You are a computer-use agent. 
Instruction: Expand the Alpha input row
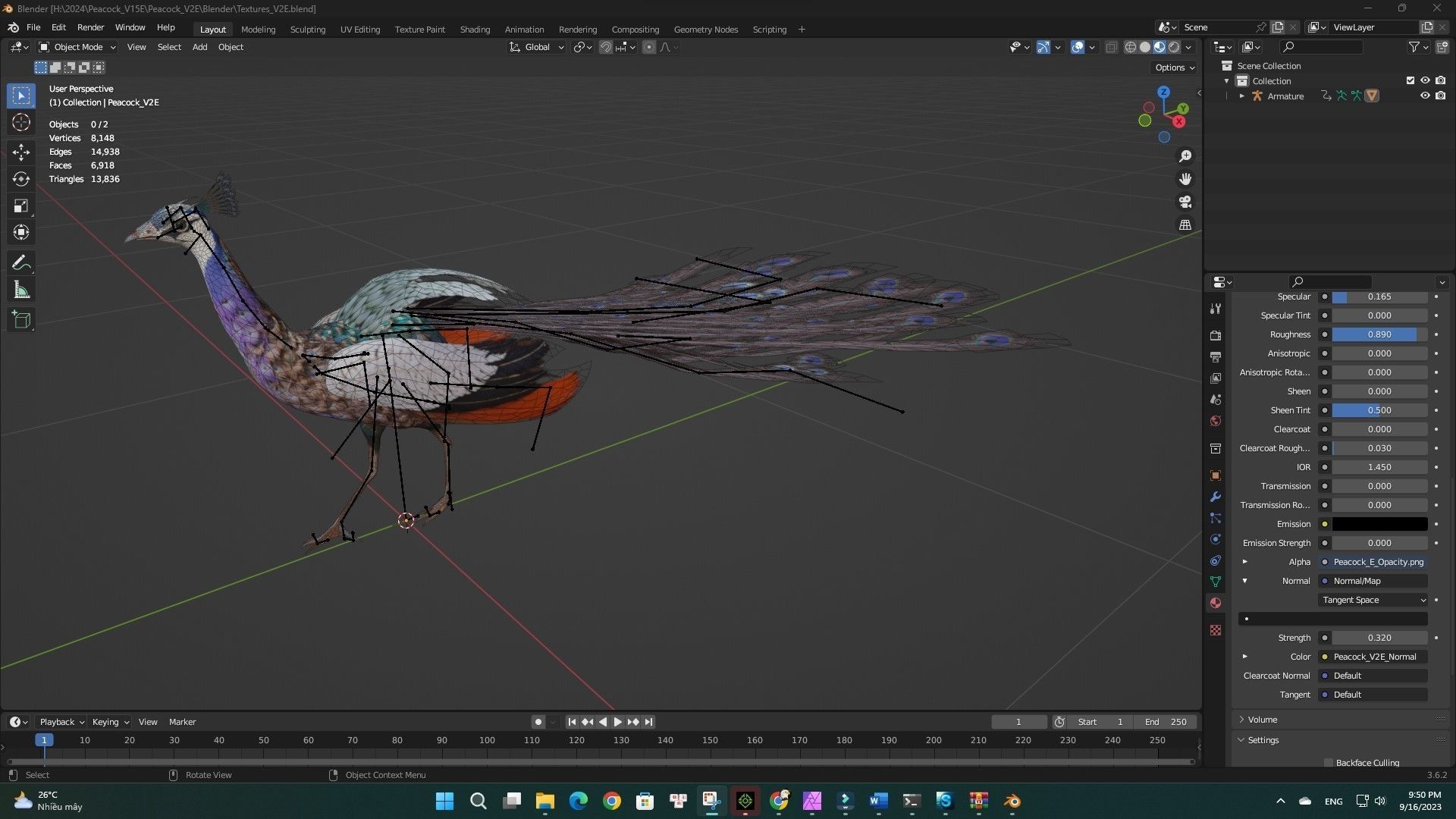pyautogui.click(x=1244, y=562)
